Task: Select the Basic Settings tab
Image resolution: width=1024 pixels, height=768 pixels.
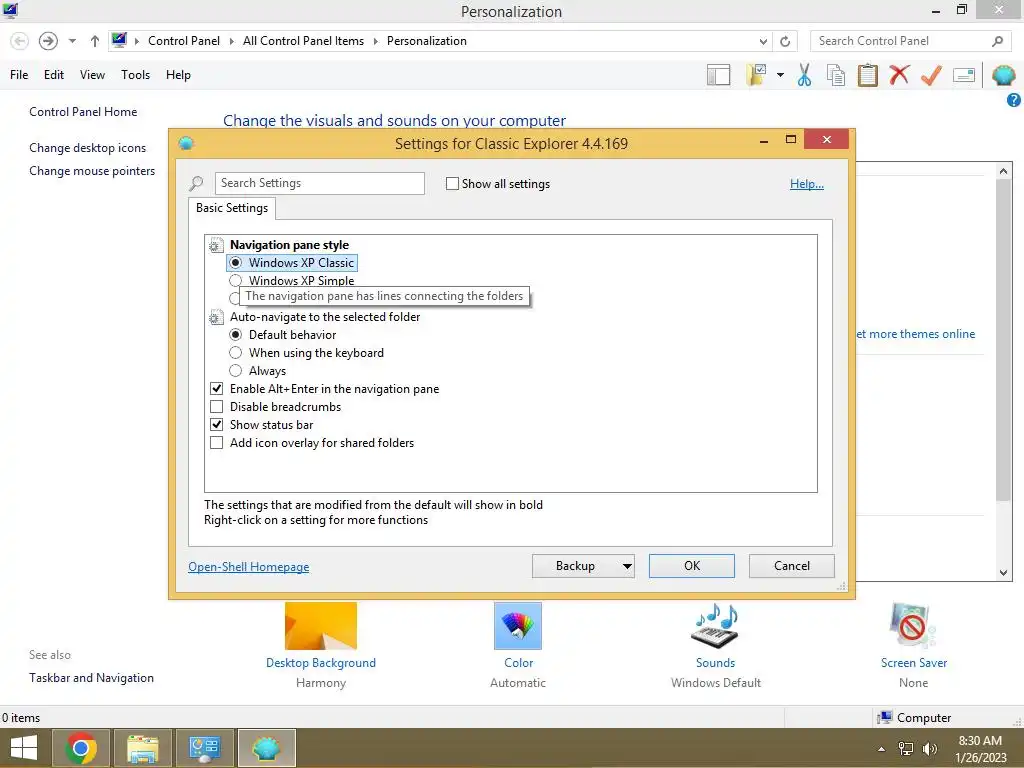Action: [232, 208]
